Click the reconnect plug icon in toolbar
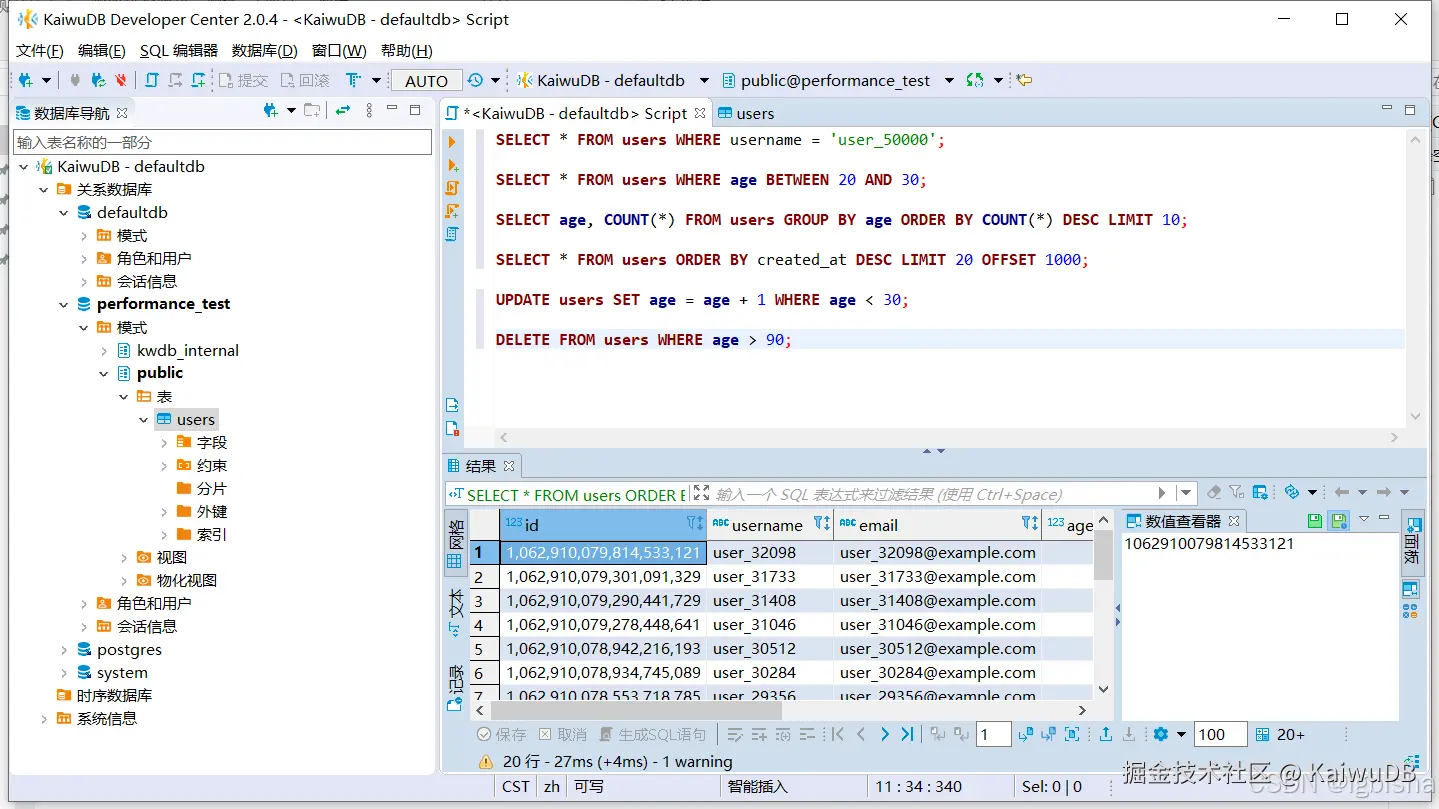1439x809 pixels. (98, 80)
